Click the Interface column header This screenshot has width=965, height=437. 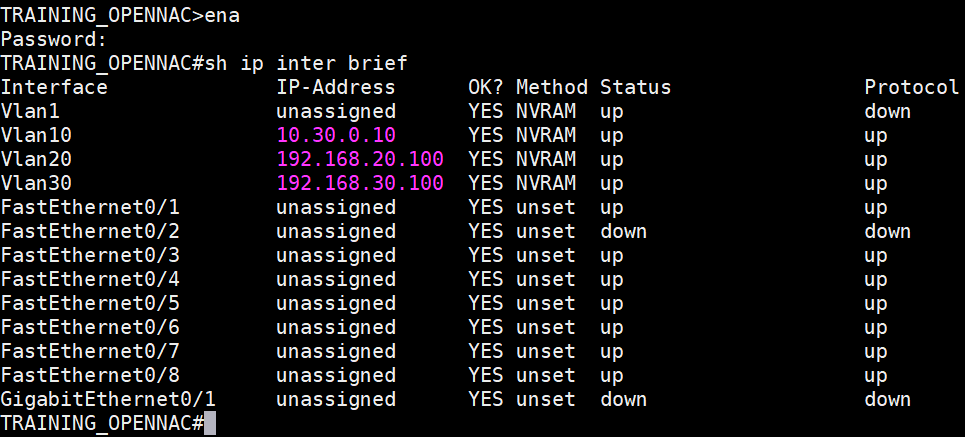(54, 87)
